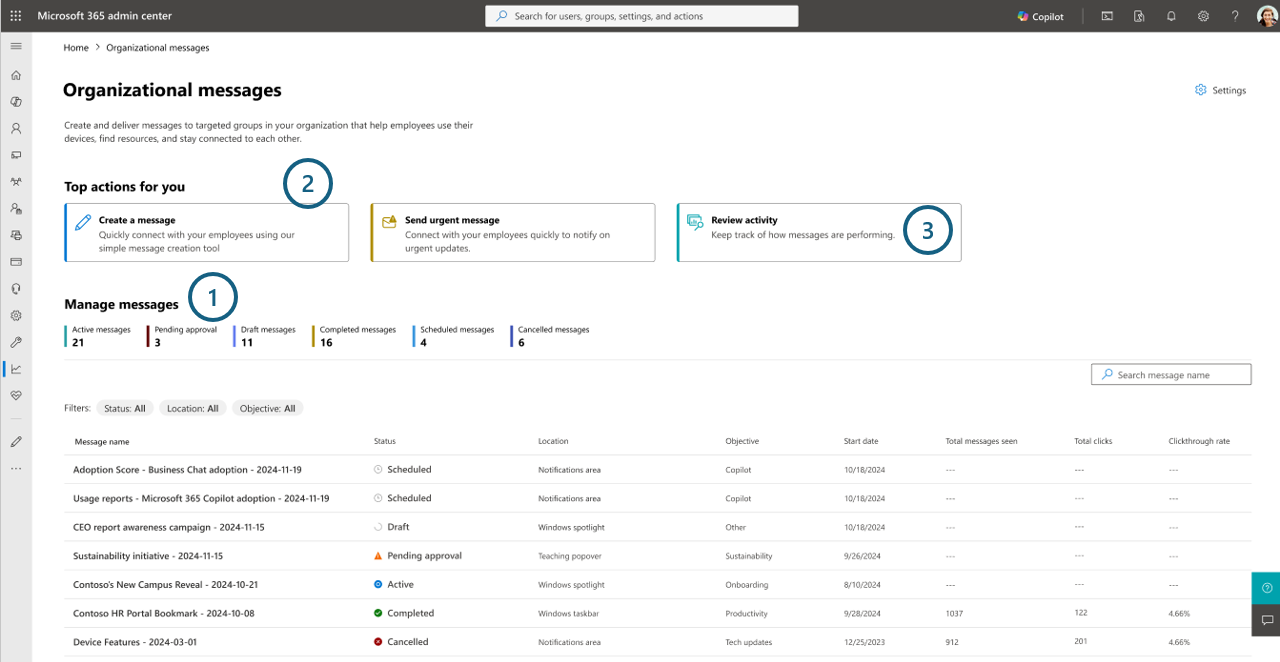Viewport: 1280px width, 662px height.
Task: Open Setup wrench icon in sidebar
Action: pyautogui.click(x=16, y=342)
